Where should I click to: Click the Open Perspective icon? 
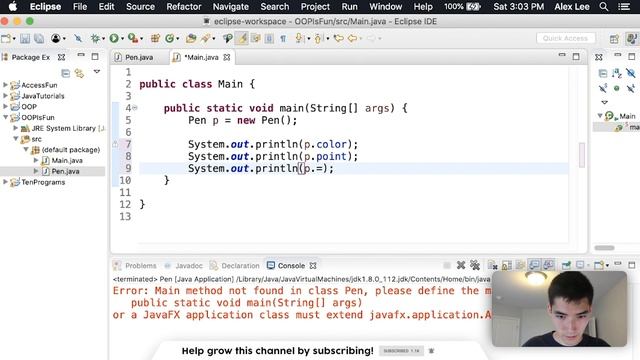pos(614,39)
